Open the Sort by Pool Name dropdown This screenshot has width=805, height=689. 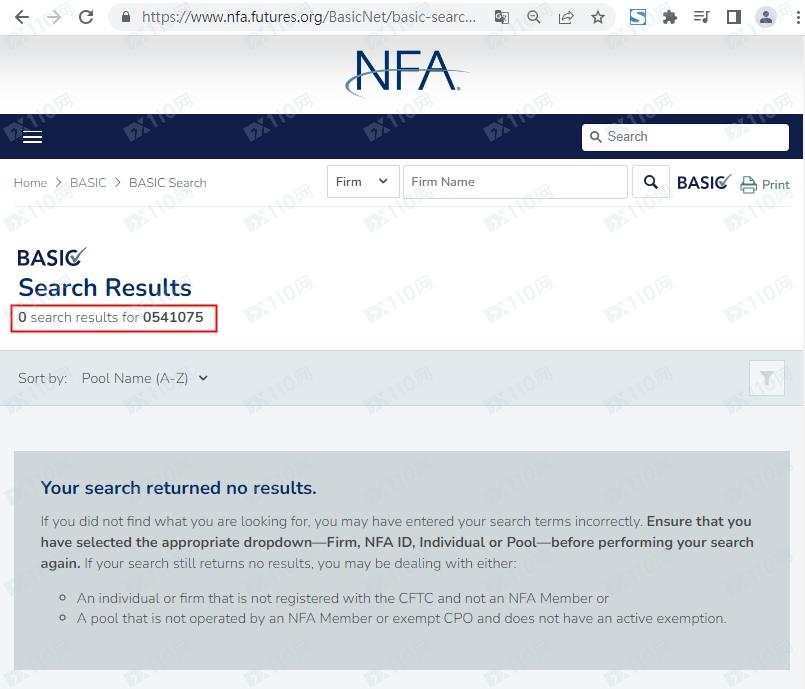[x=145, y=378]
